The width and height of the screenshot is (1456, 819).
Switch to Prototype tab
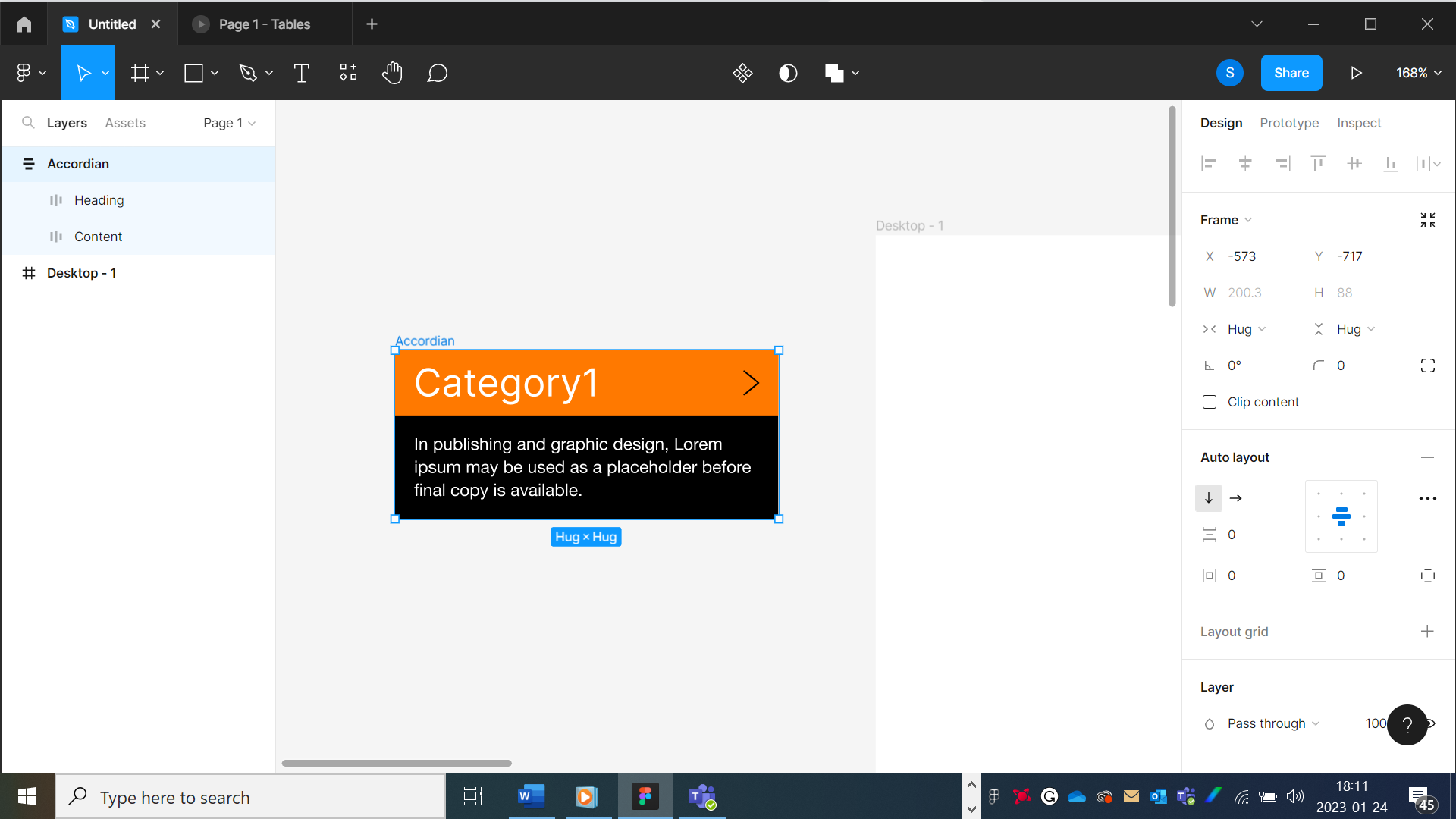(1289, 123)
